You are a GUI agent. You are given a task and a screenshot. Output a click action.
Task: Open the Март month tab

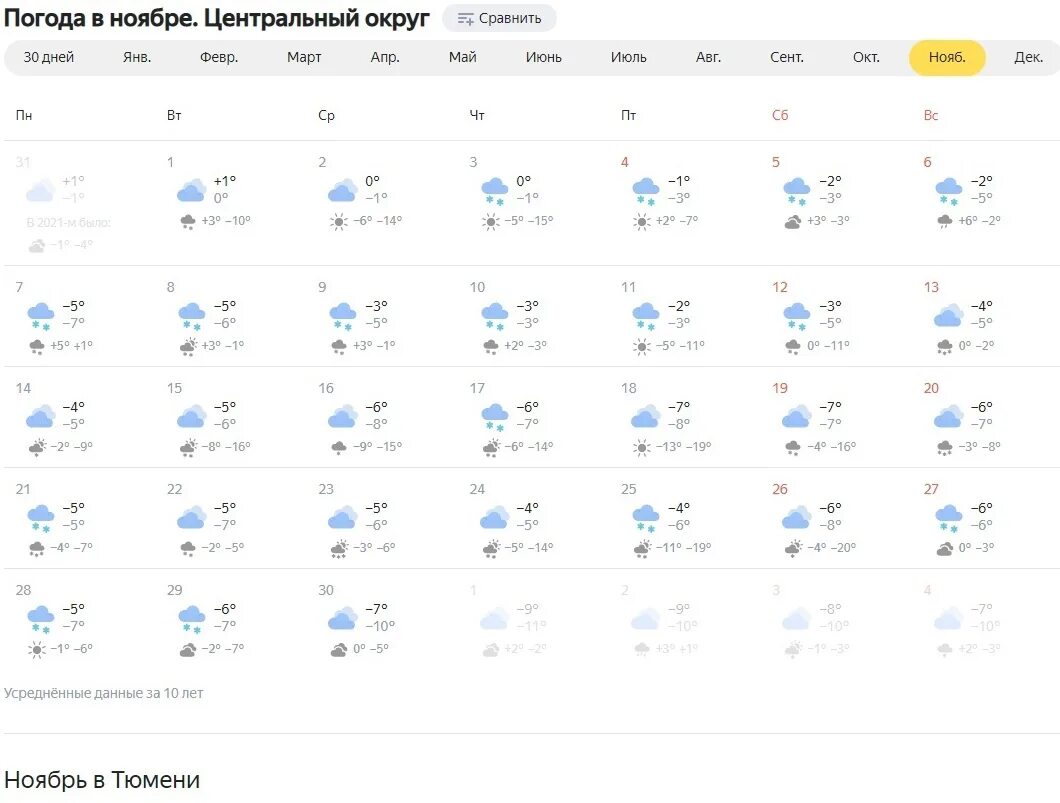(304, 57)
